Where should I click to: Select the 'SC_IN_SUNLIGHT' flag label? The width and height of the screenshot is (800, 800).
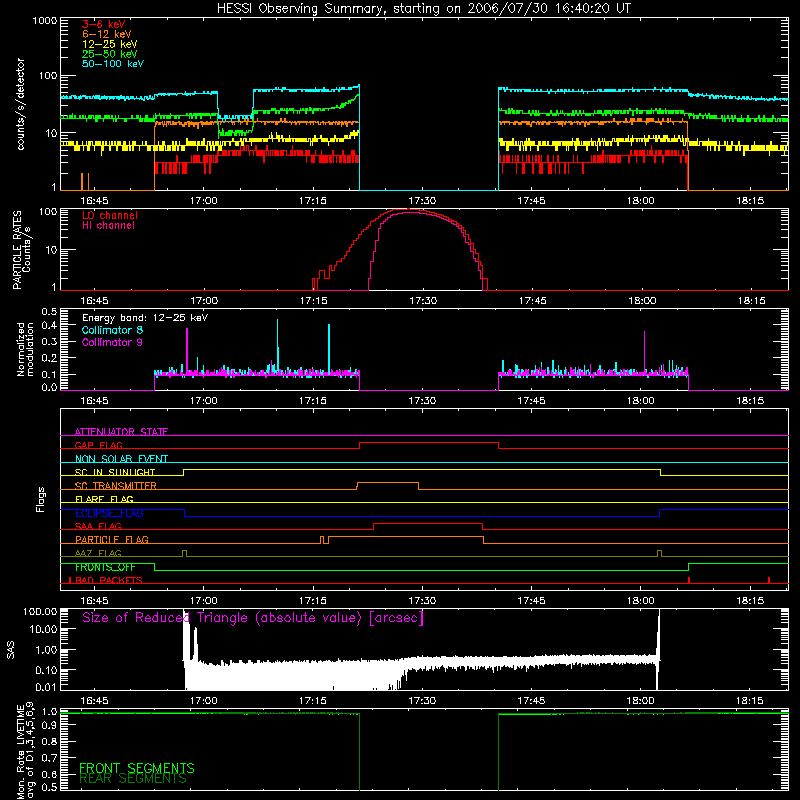(x=115, y=472)
